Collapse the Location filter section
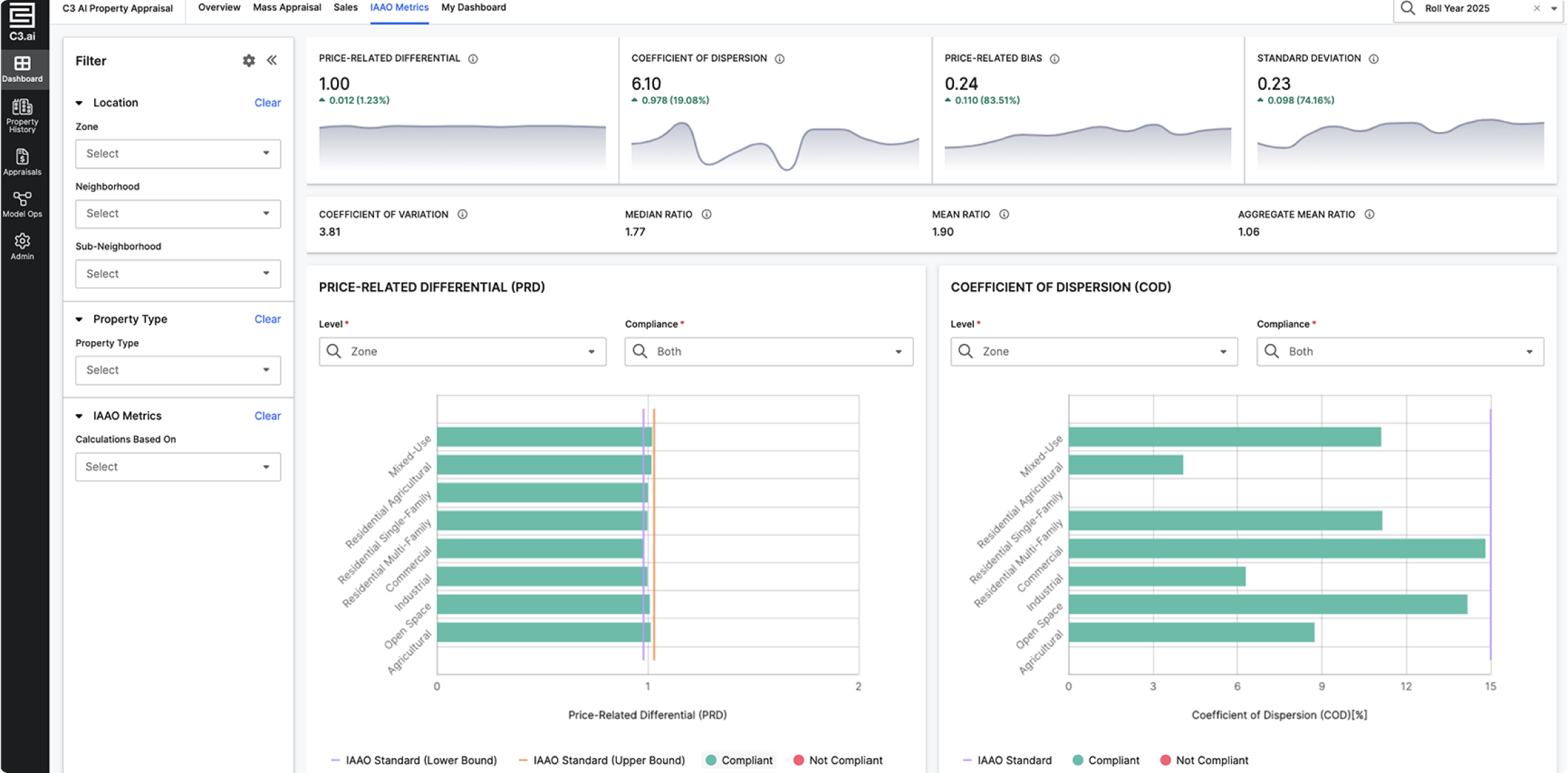Image resolution: width=1568 pixels, height=773 pixels. 79,102
